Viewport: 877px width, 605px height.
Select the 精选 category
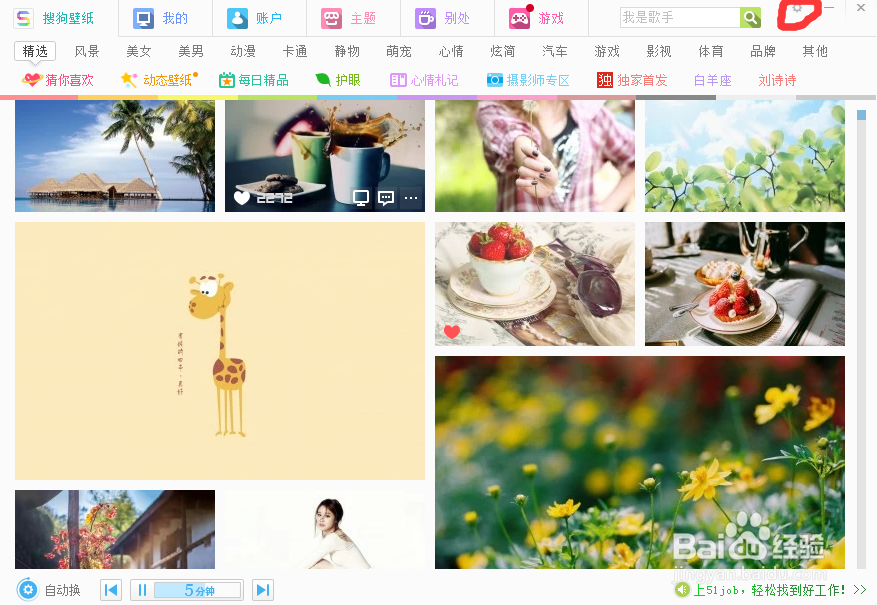(35, 51)
